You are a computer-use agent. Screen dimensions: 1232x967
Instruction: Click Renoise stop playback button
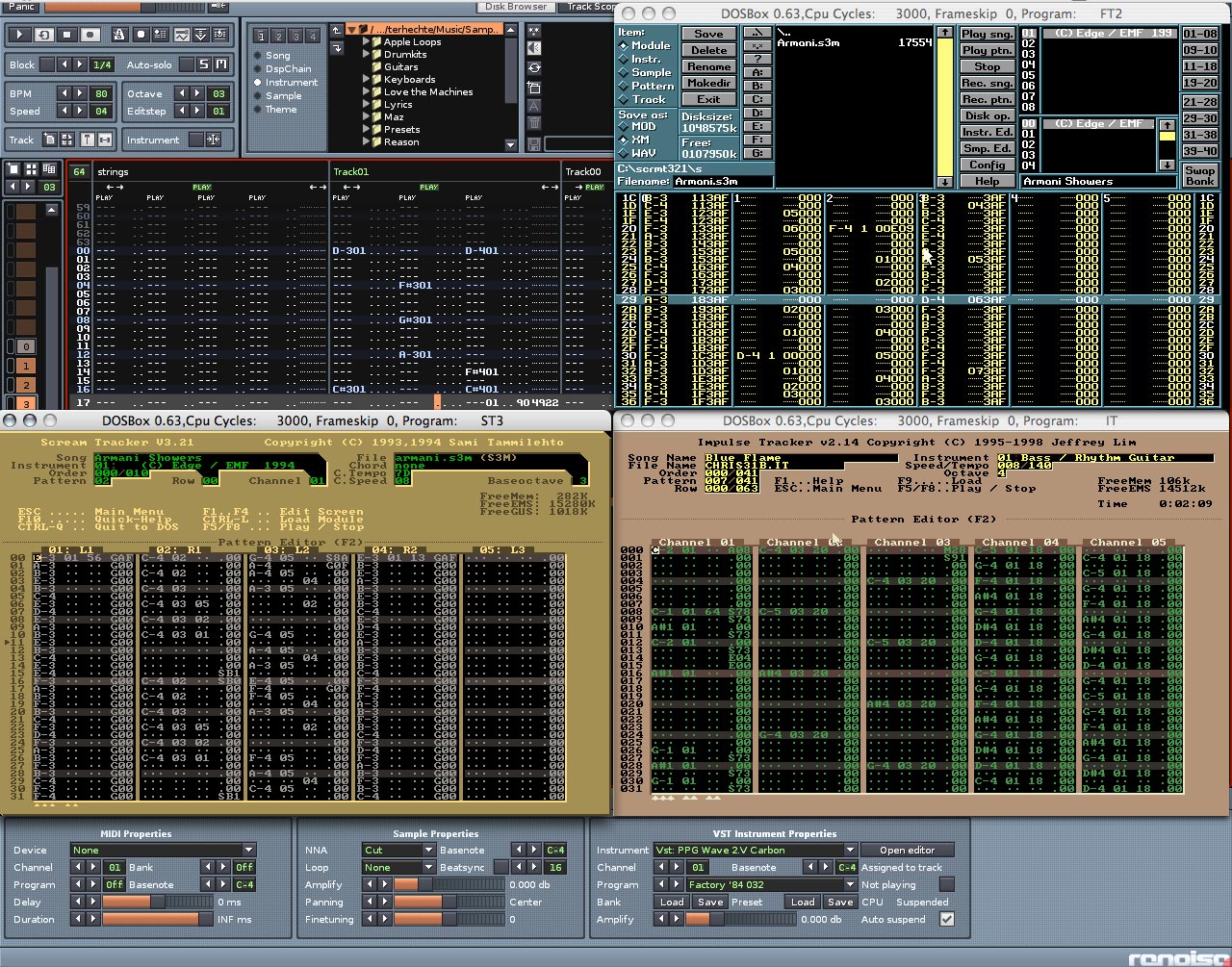pos(66,35)
